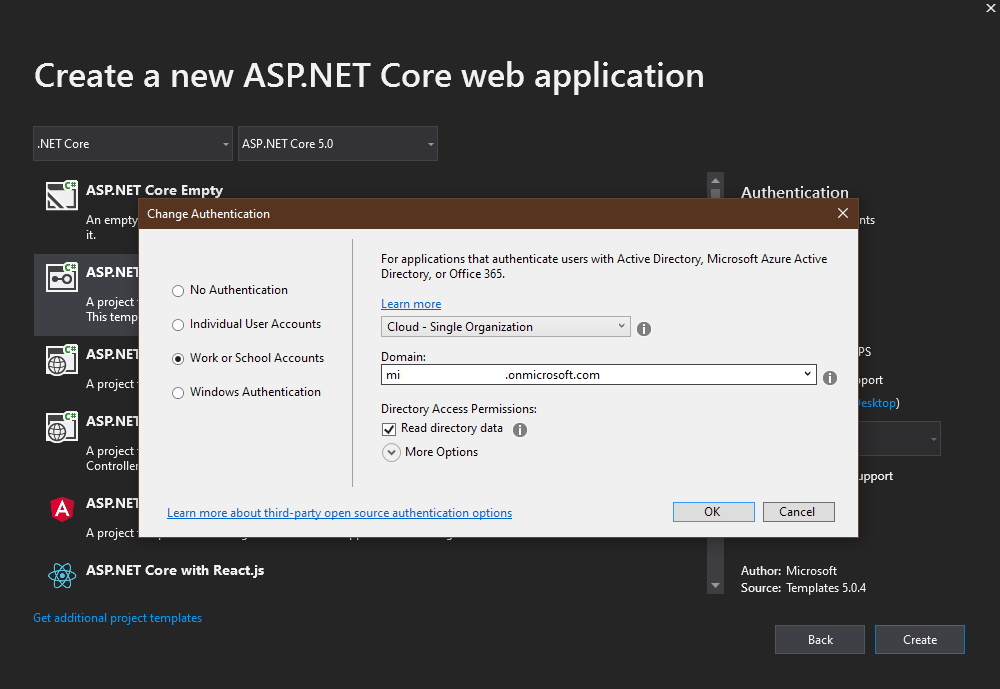The image size is (1000, 689).
Task: Click the Create button
Action: pos(920,639)
